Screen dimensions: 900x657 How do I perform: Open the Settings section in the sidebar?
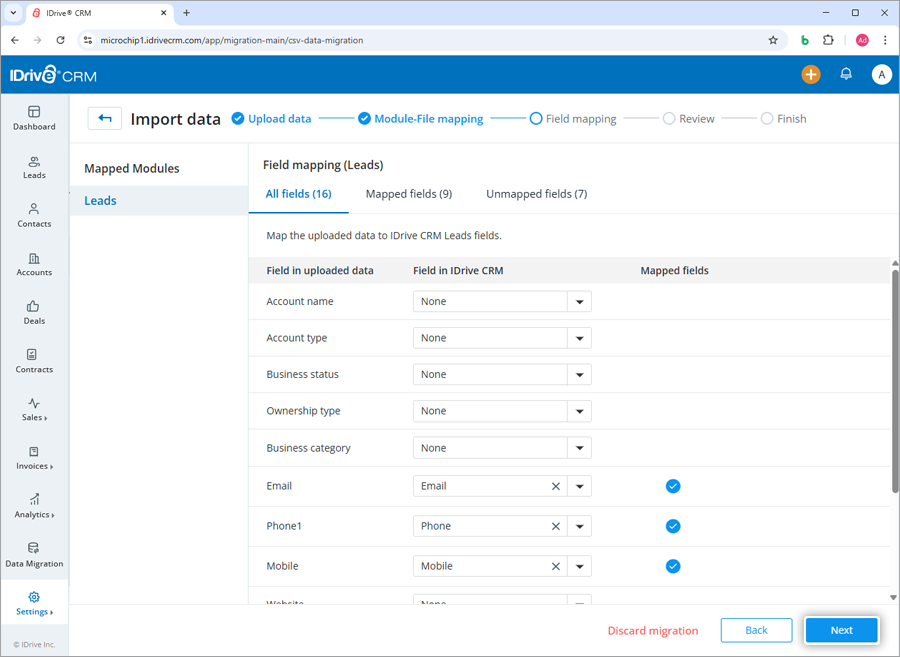coord(34,601)
